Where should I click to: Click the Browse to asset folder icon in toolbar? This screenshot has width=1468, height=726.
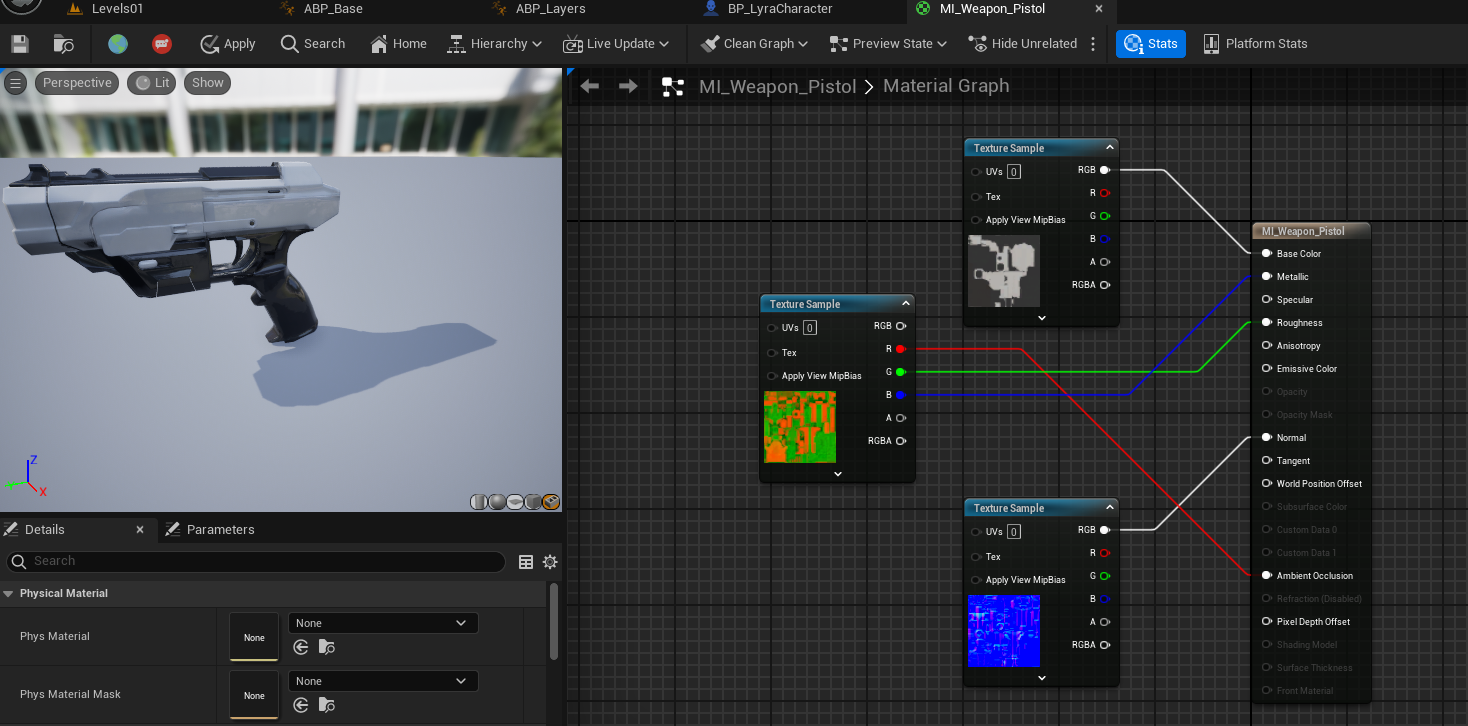(64, 44)
